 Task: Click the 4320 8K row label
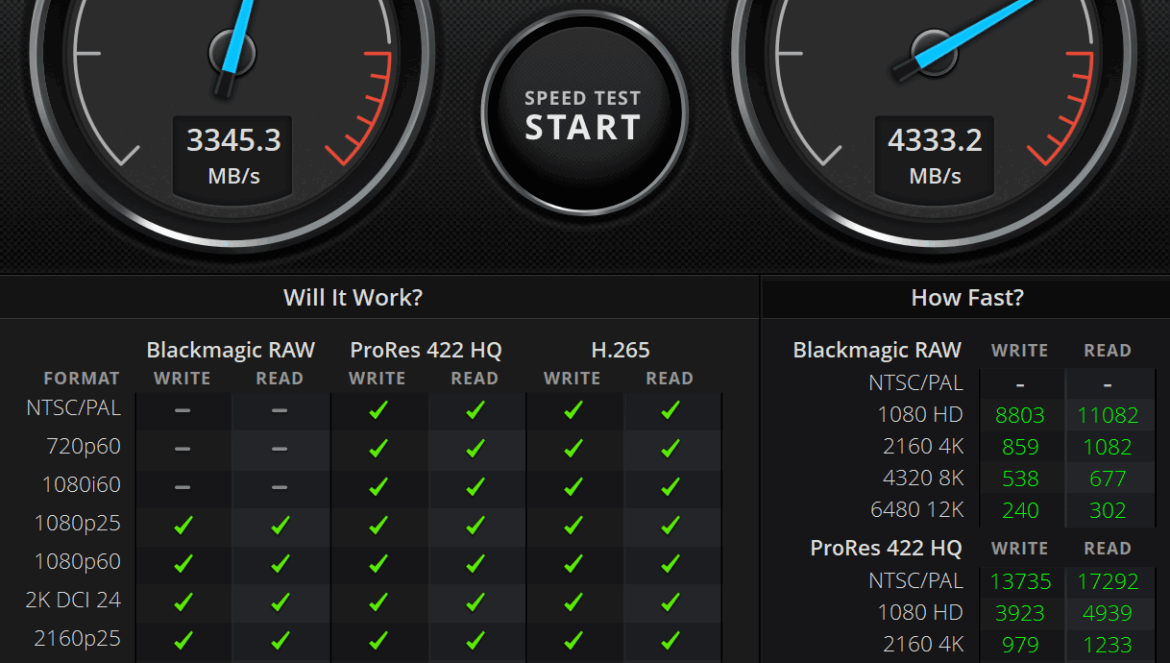click(x=923, y=478)
